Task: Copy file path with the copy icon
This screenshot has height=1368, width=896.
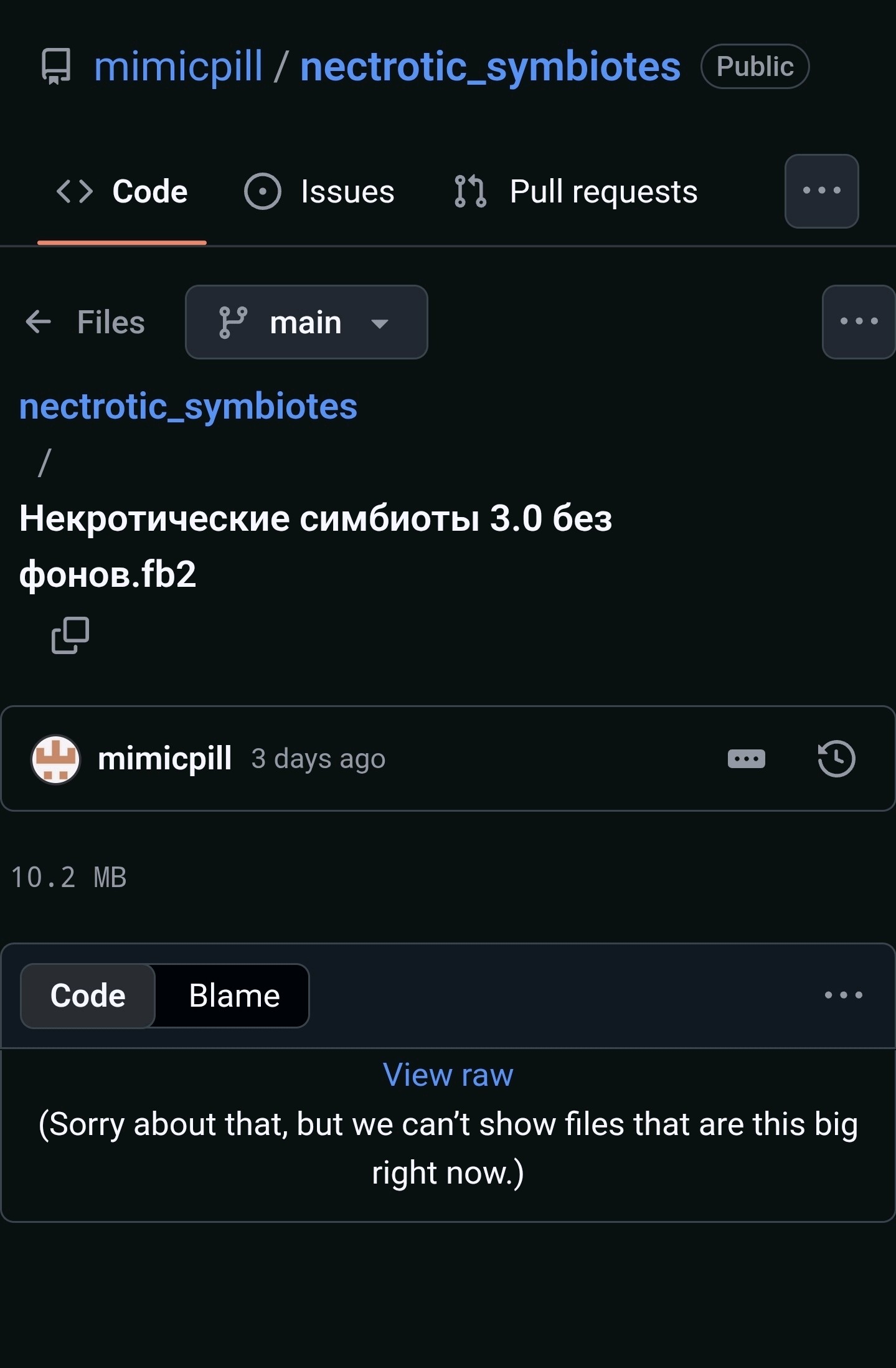Action: pyautogui.click(x=70, y=635)
